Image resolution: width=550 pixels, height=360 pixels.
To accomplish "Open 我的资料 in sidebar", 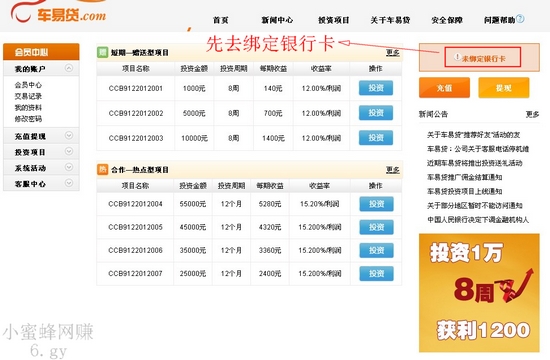I will click(28, 107).
